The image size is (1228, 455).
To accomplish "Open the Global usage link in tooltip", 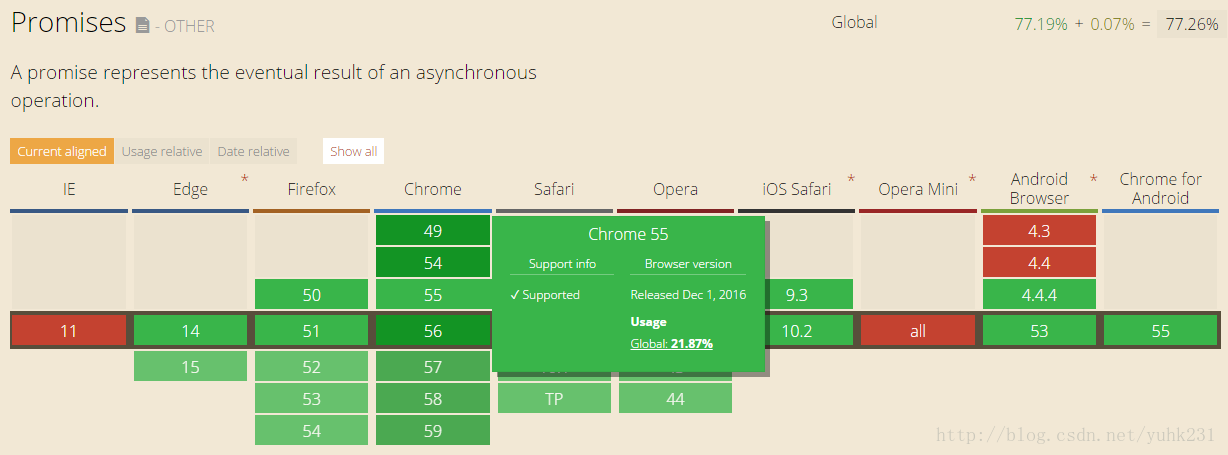I will [x=671, y=343].
